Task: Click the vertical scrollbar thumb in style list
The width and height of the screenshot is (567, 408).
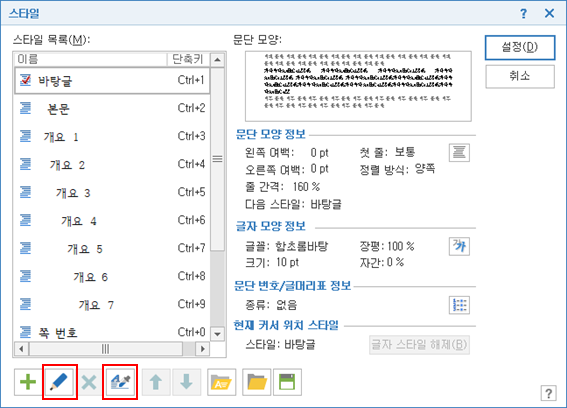Action: (x=217, y=159)
